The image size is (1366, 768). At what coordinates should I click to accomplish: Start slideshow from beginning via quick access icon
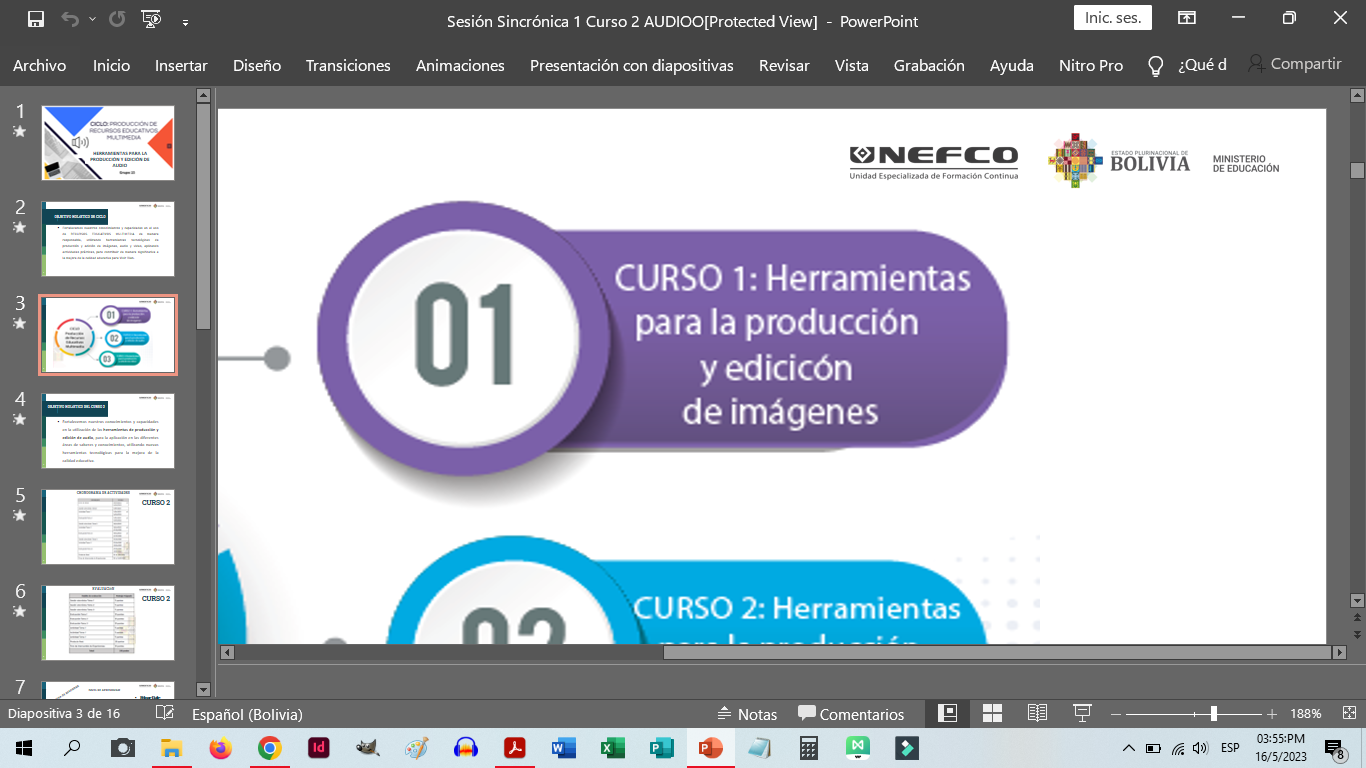[151, 19]
